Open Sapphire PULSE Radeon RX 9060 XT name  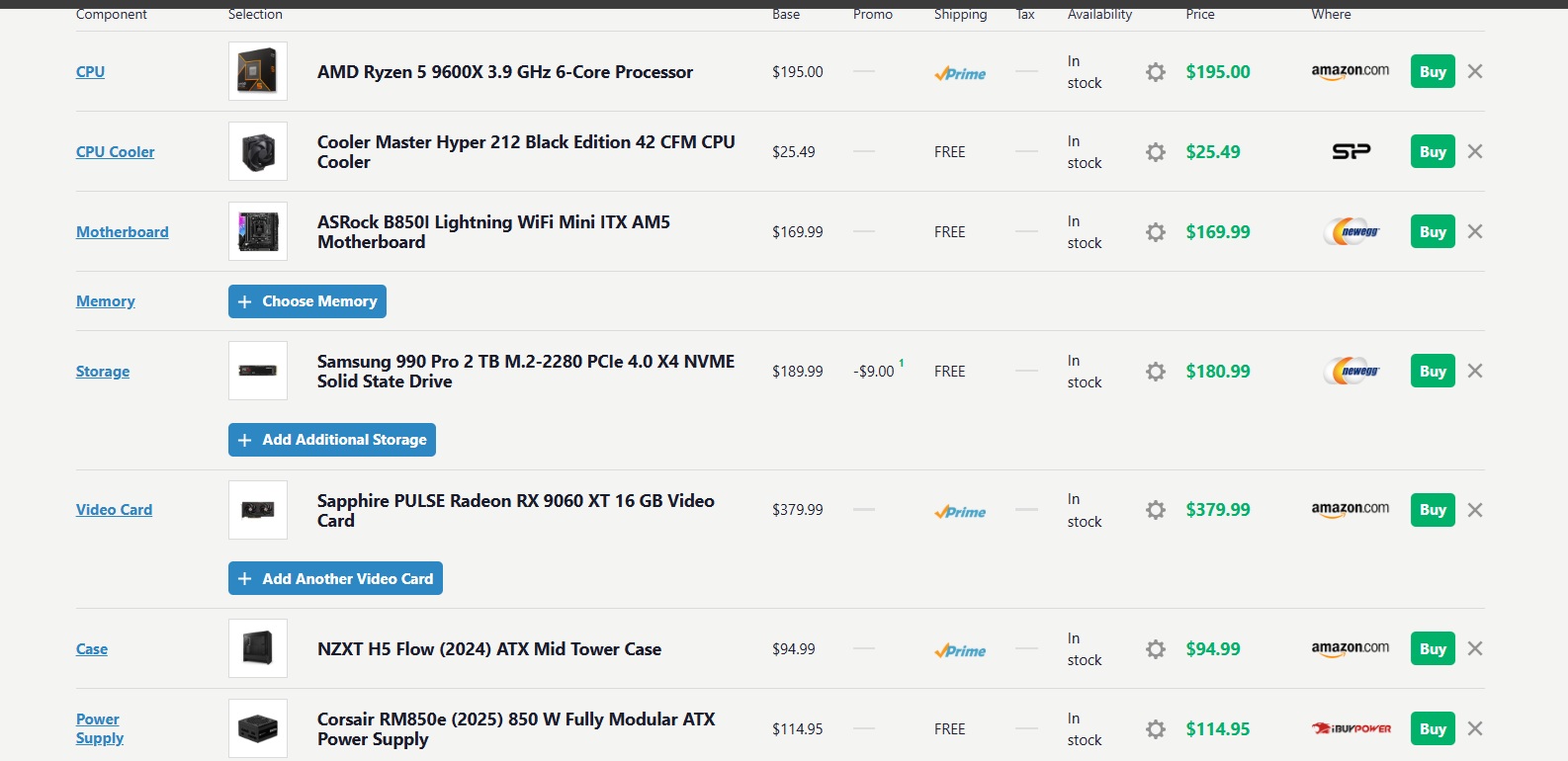click(x=516, y=510)
